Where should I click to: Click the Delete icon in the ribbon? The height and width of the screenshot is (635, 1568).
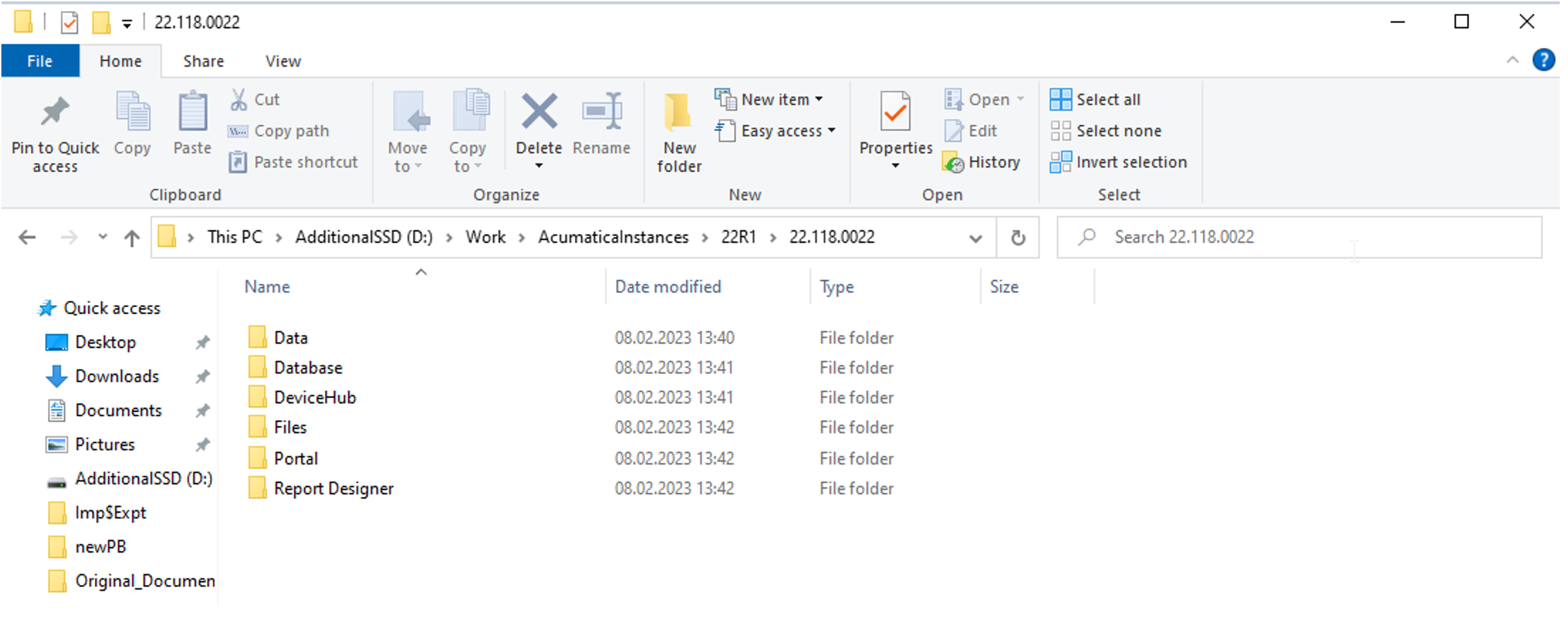pos(538,112)
